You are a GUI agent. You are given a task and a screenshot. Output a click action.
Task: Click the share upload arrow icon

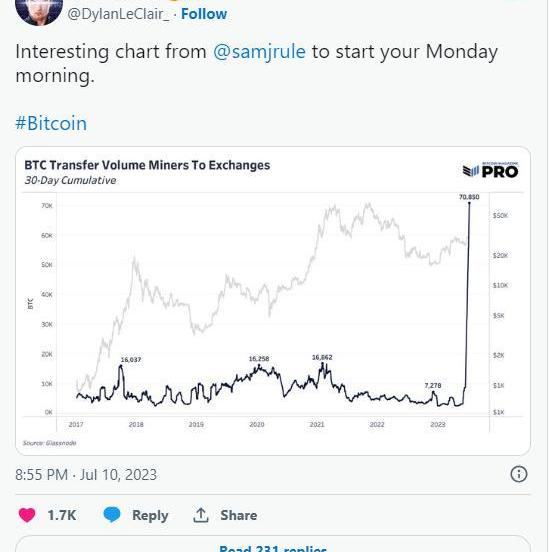(201, 515)
